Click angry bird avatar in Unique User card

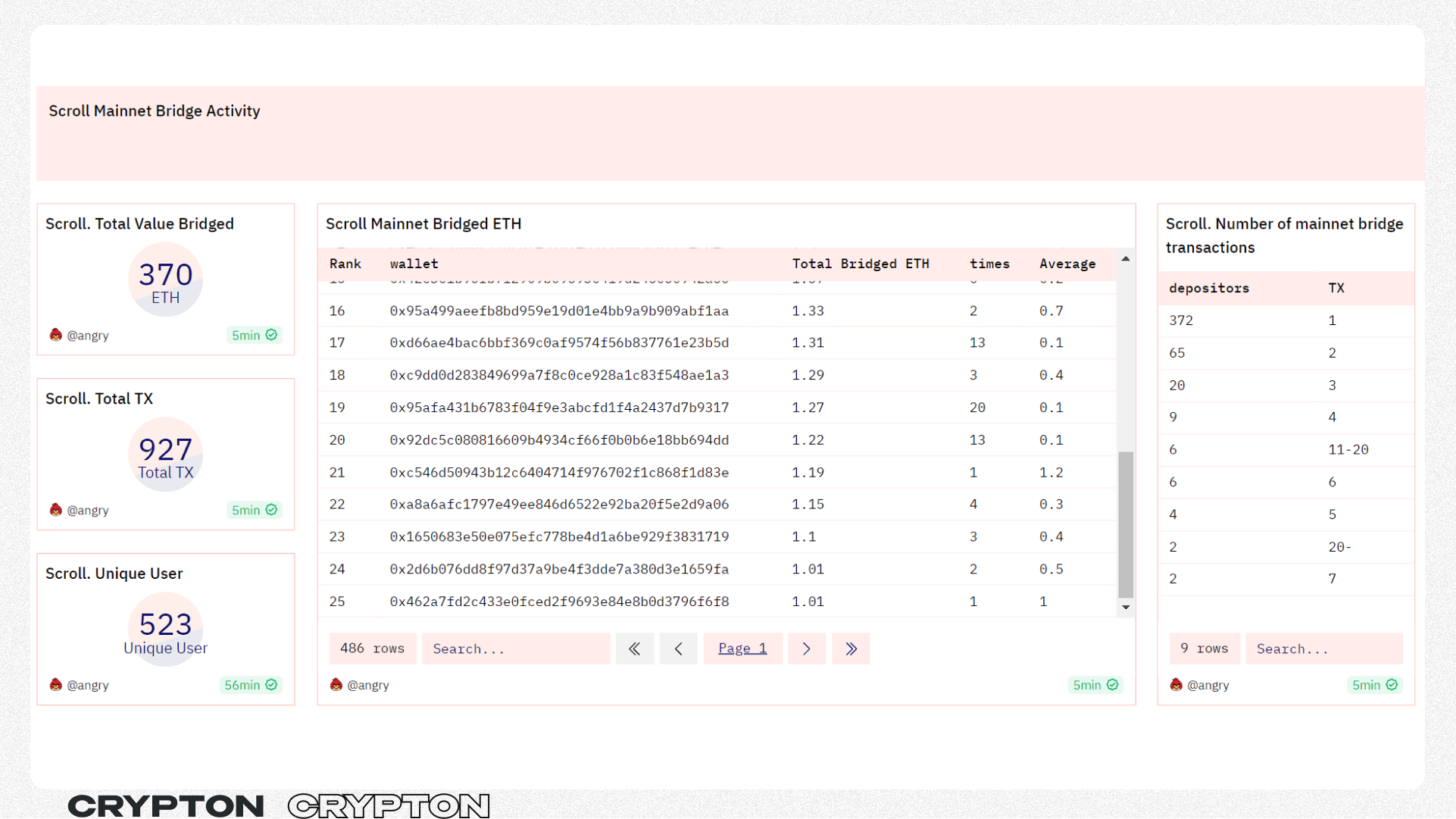[x=56, y=685]
